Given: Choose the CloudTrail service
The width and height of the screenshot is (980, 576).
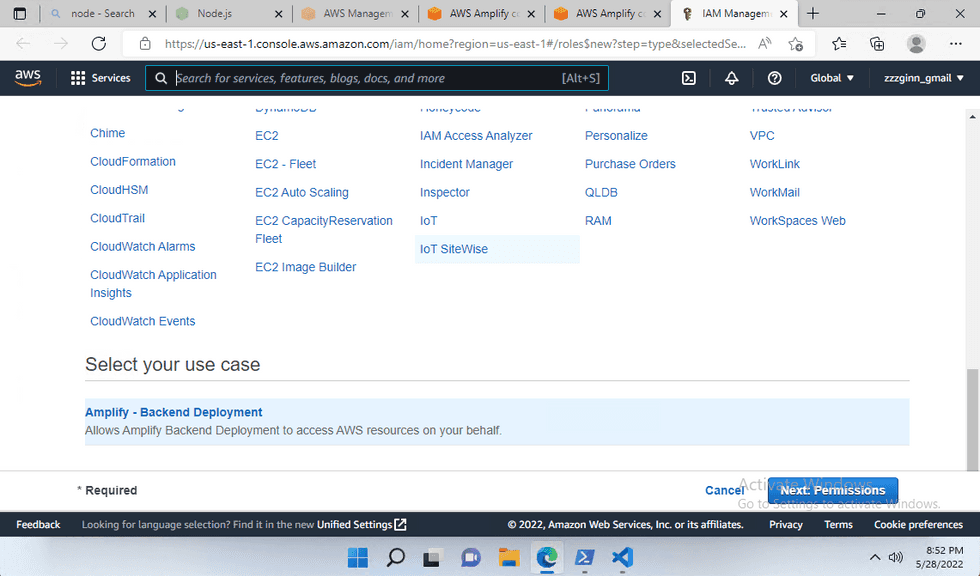Looking at the screenshot, I should (118, 218).
